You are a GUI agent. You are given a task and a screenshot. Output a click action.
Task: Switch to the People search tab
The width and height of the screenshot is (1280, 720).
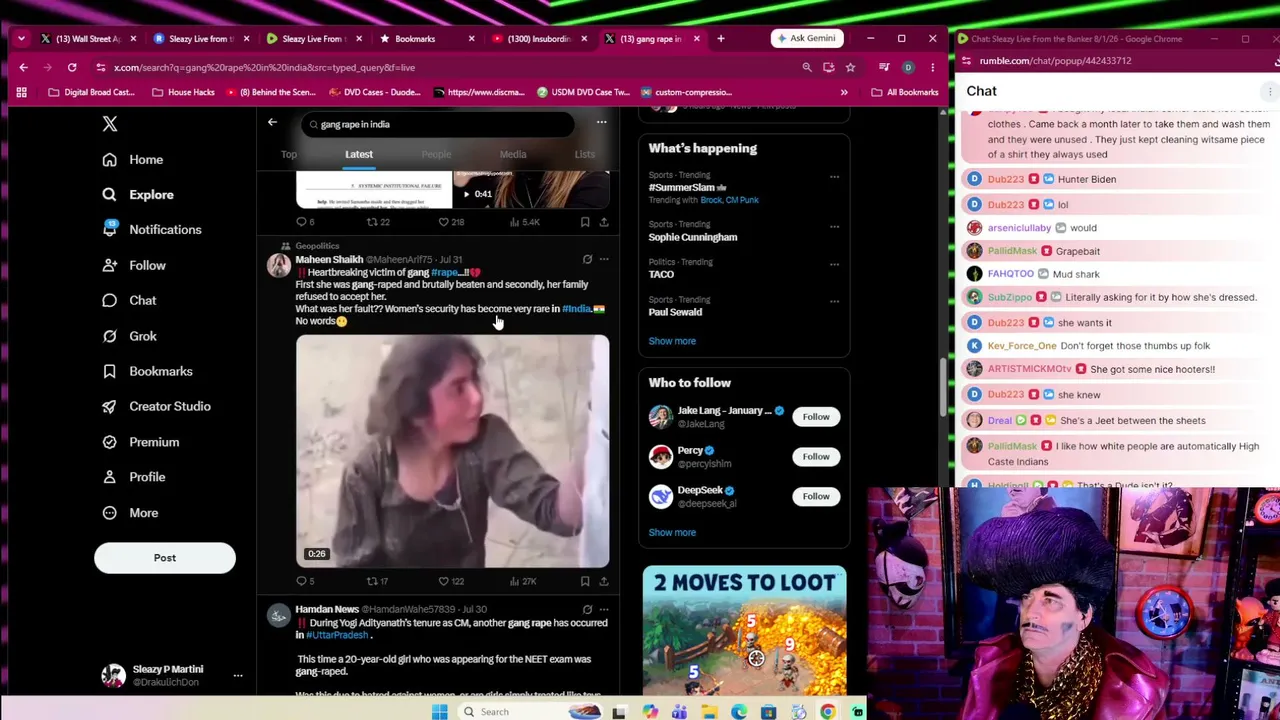pyautogui.click(x=436, y=155)
